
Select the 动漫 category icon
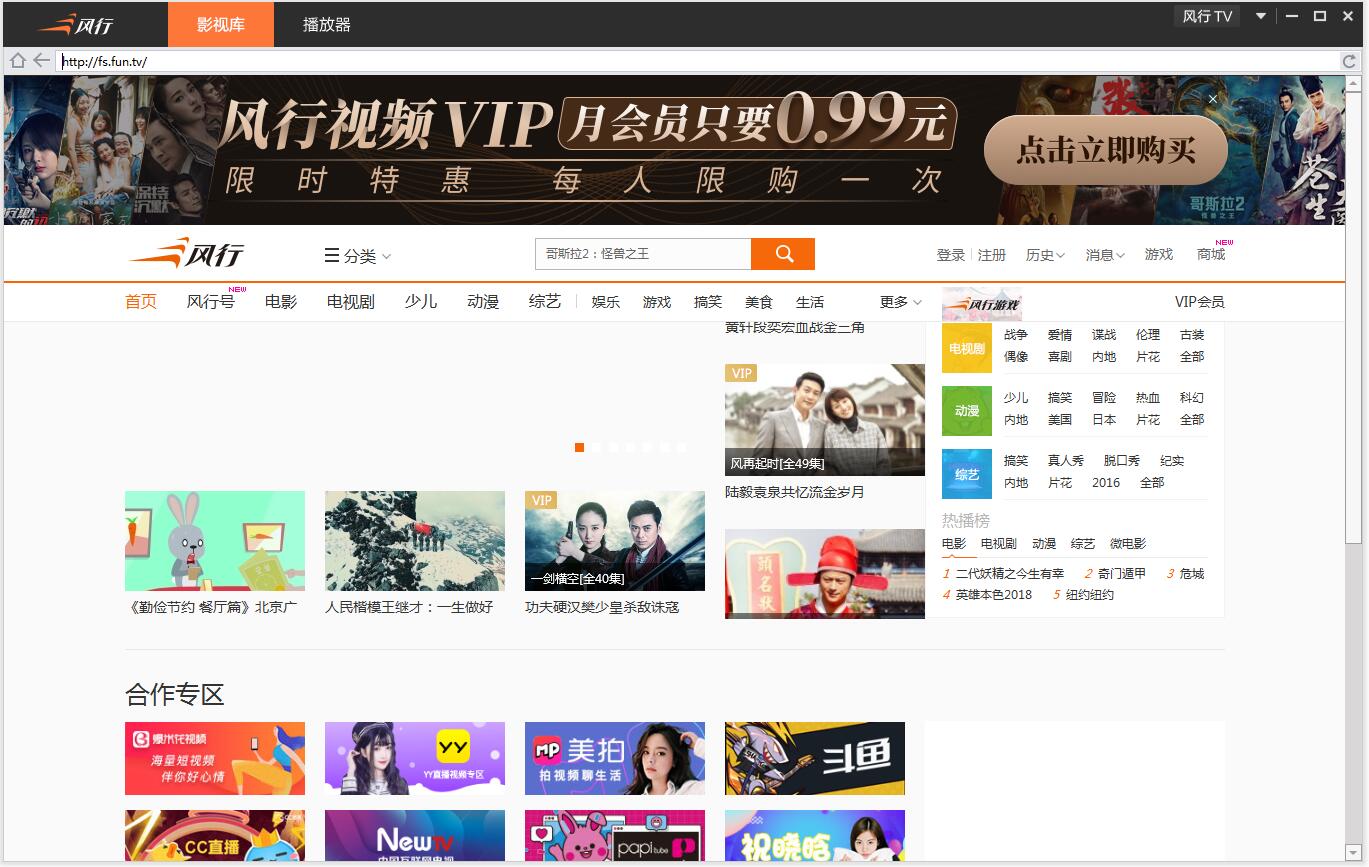[965, 411]
